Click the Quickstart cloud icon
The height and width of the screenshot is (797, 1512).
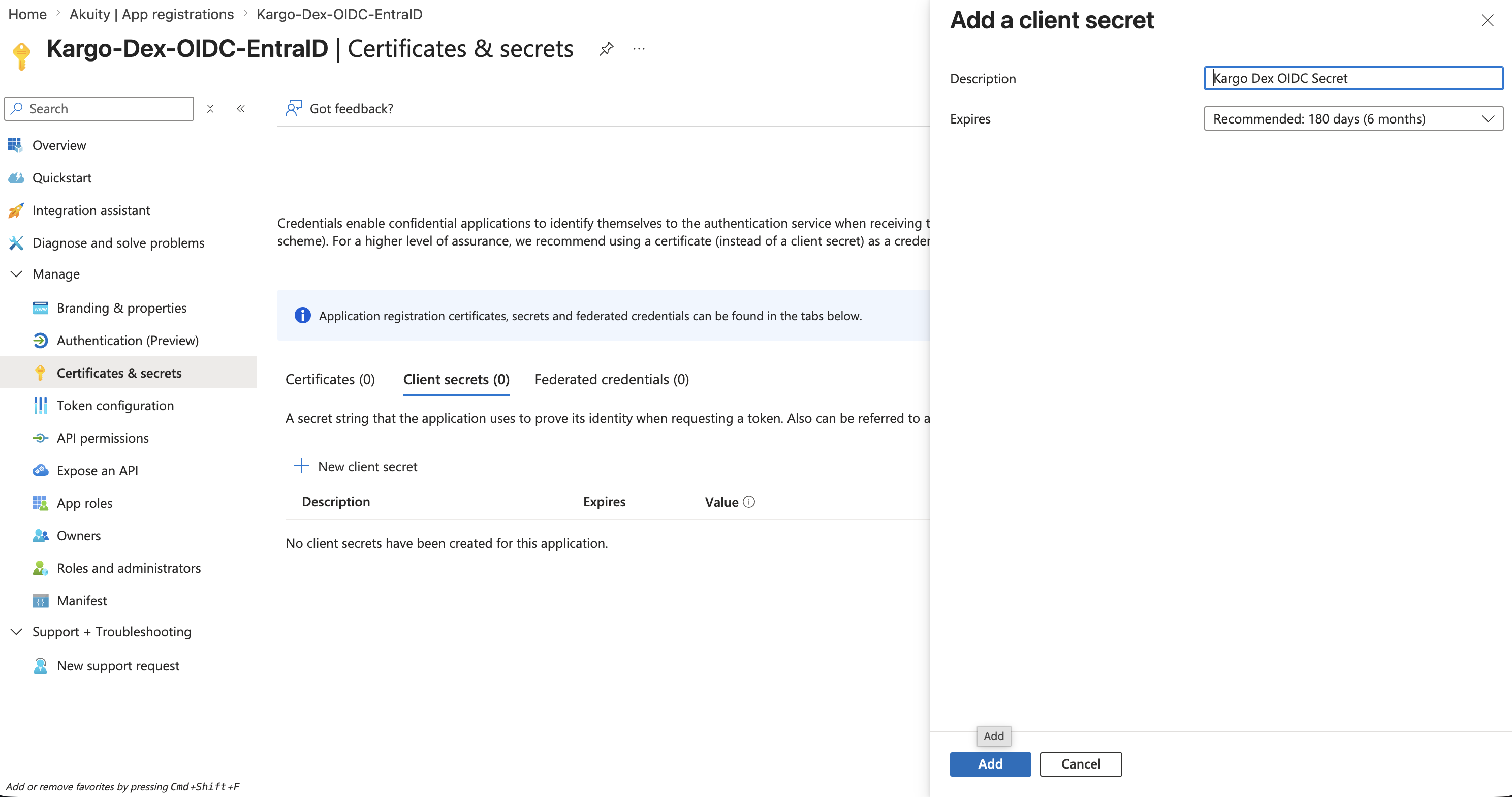click(16, 177)
